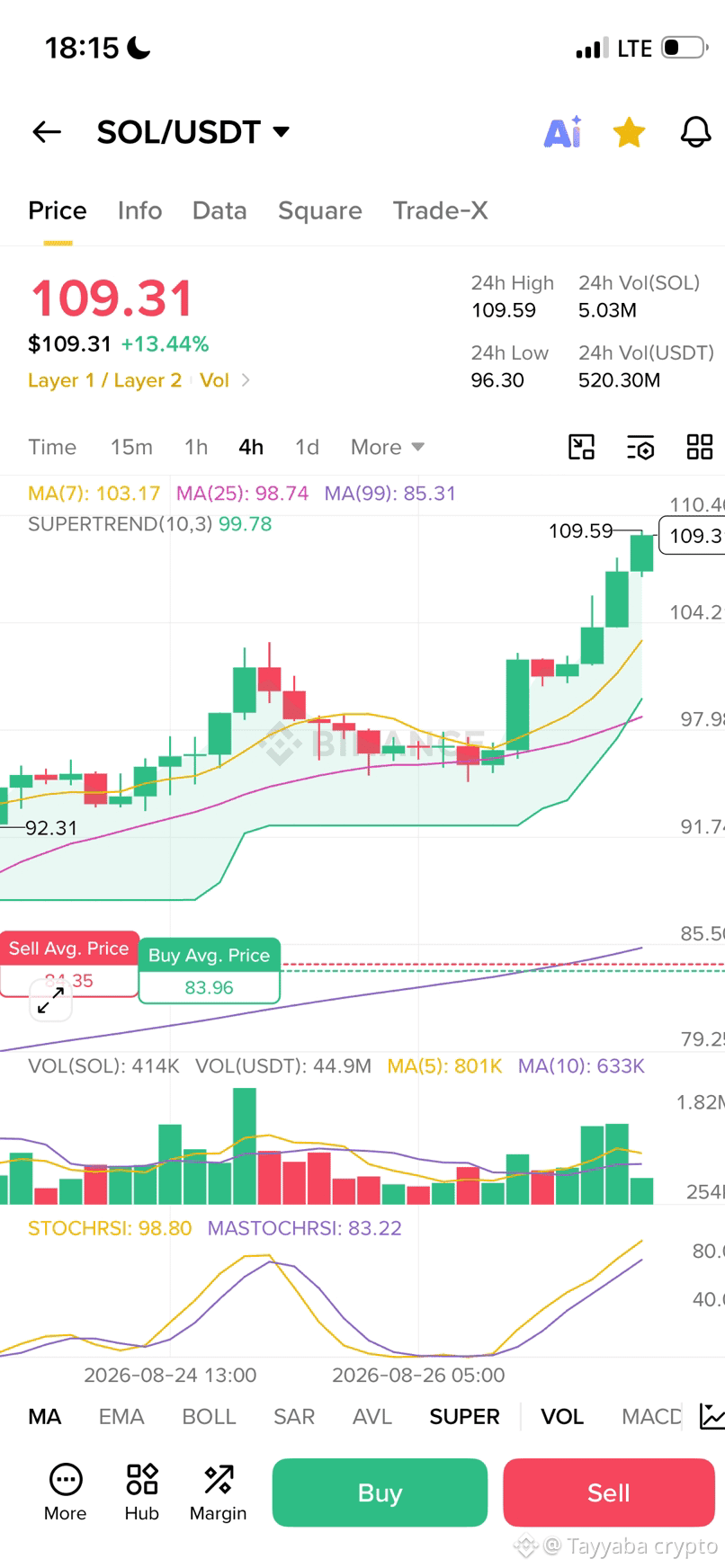Switch to the Data tab
This screenshot has width=725, height=1568.
[219, 210]
